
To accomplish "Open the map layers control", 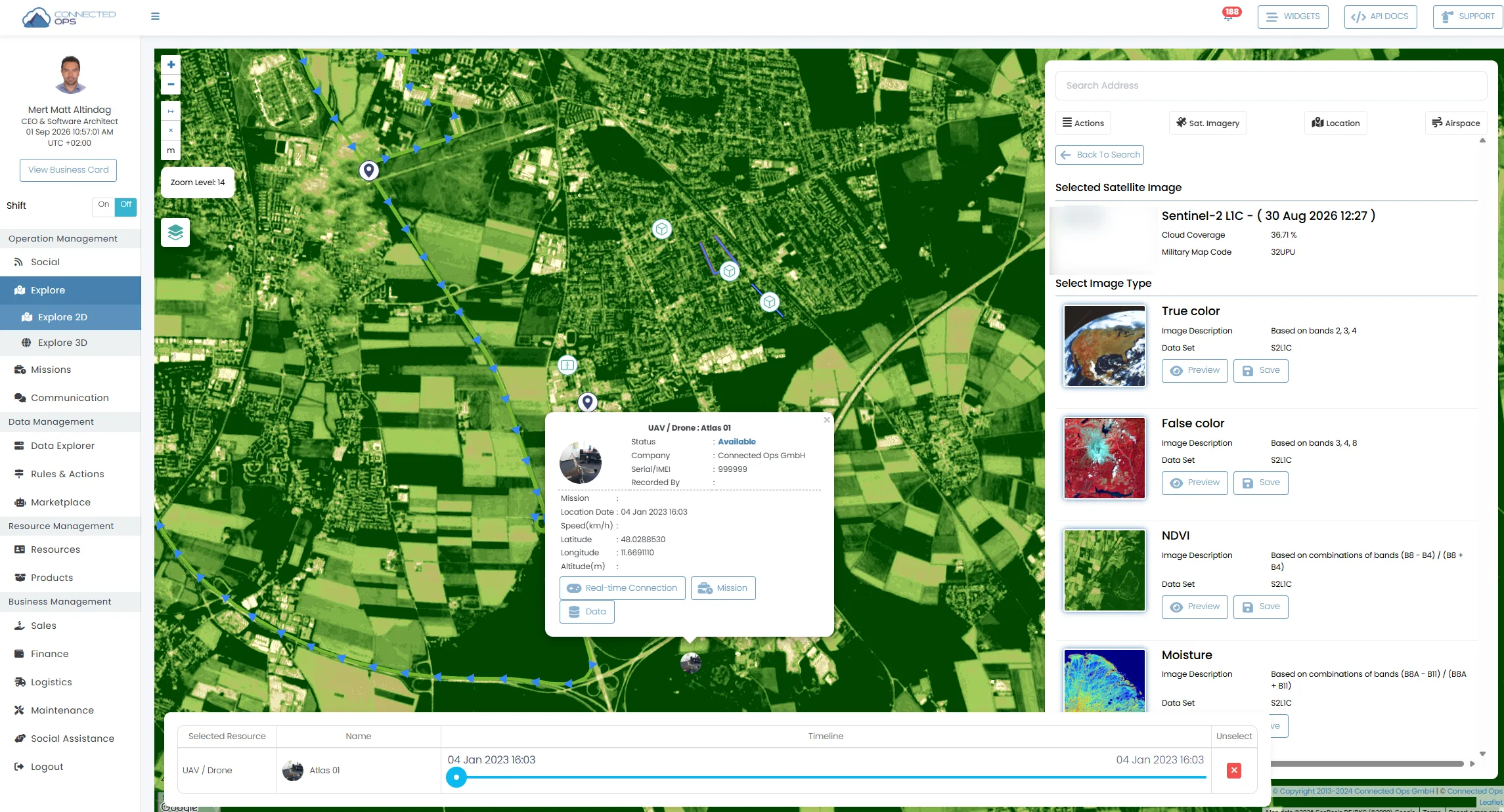I will pyautogui.click(x=175, y=232).
